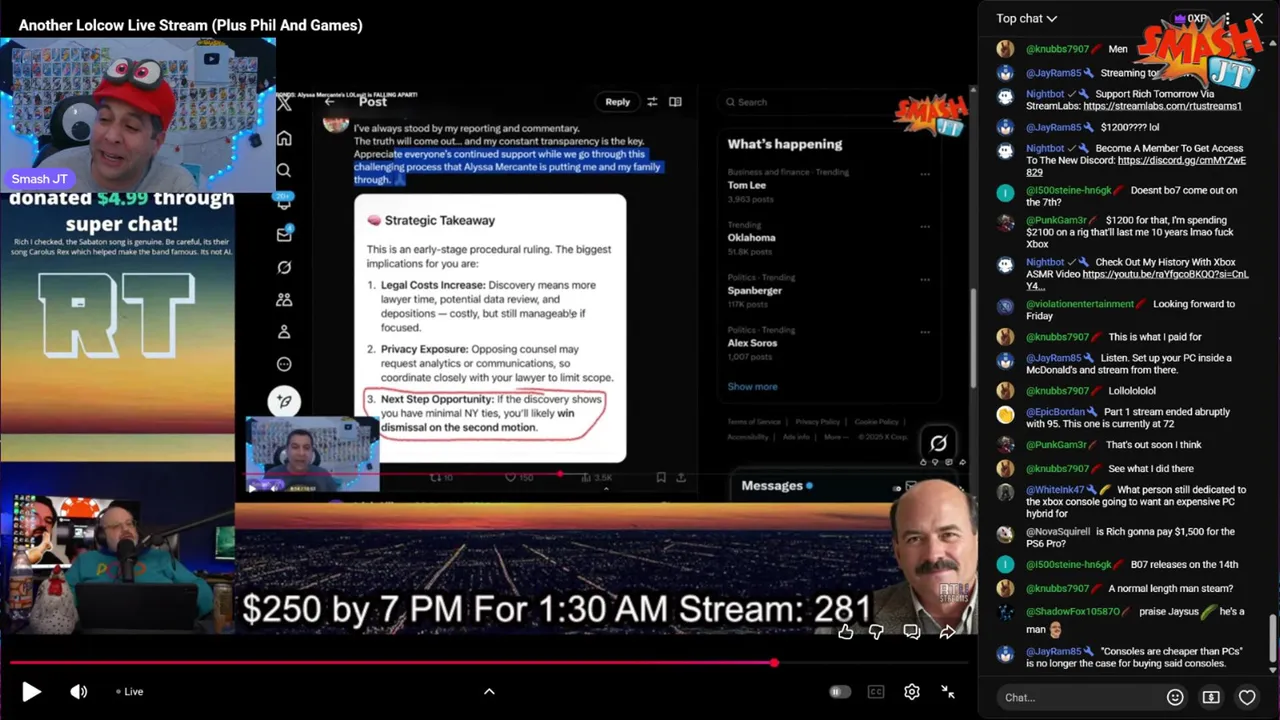Click Notifications bell in X sidebar
Viewport: 1280px width, 720px height.
pyautogui.click(x=284, y=202)
